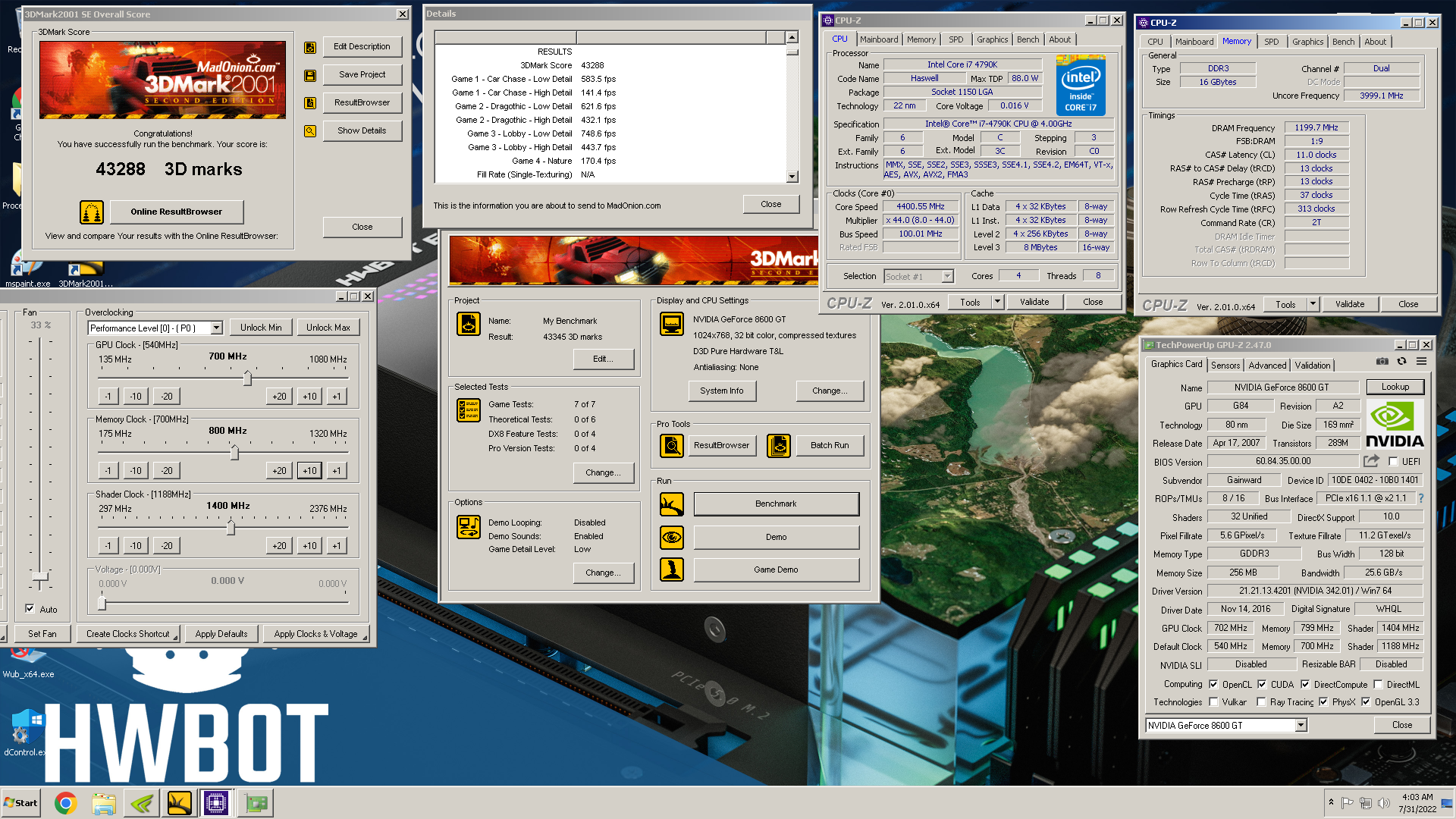1456x819 pixels.
Task: Toggle the CUDA checkbox
Action: (1262, 685)
